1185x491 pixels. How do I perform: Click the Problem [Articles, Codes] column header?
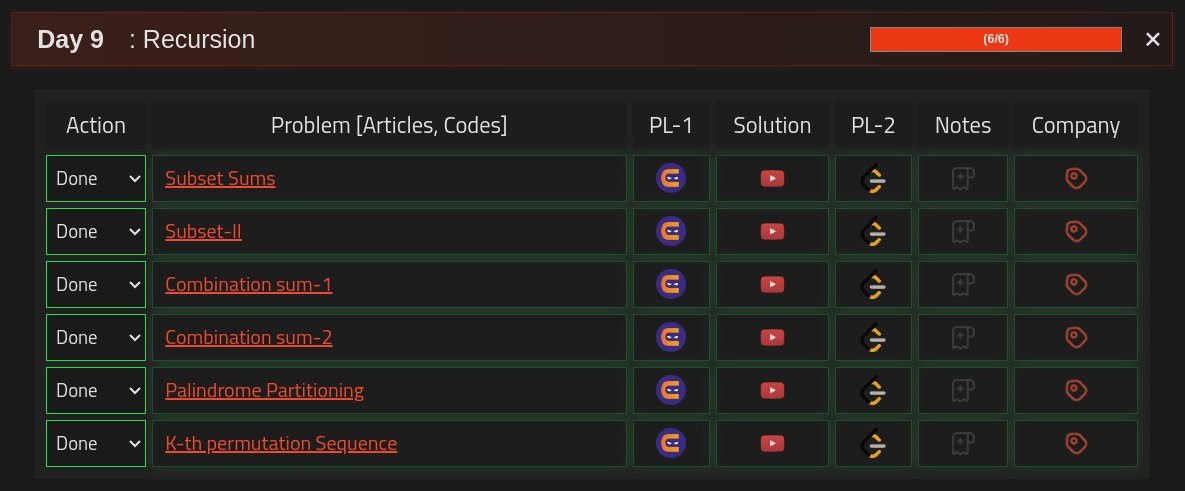tap(389, 125)
